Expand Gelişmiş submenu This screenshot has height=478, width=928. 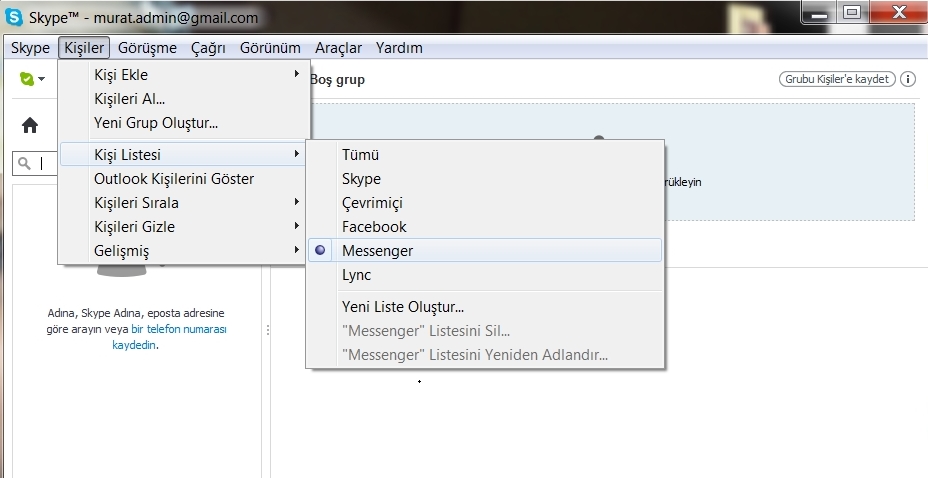click(183, 251)
